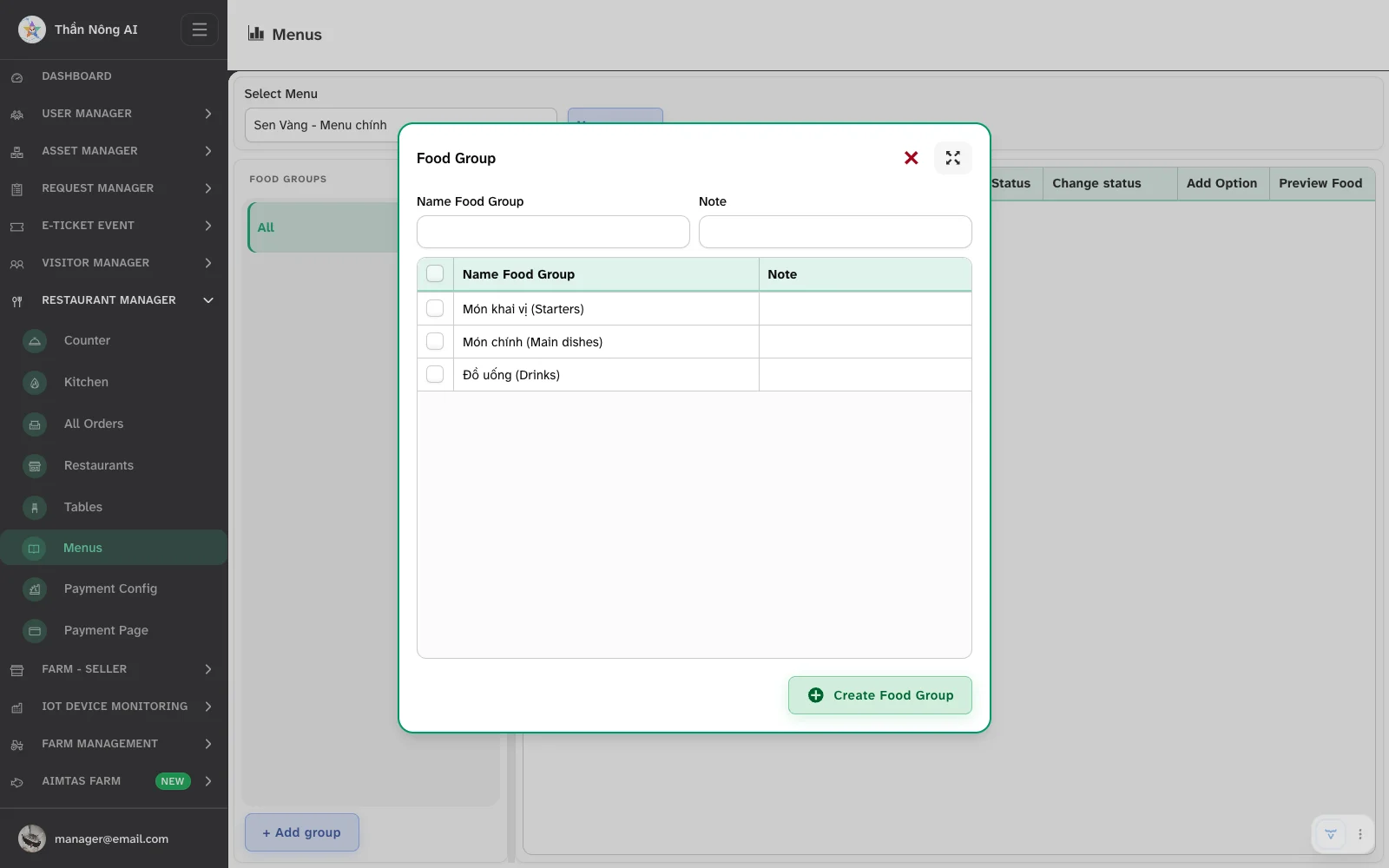Click the Name Food Group column header
1389x868 pixels.
(x=606, y=274)
